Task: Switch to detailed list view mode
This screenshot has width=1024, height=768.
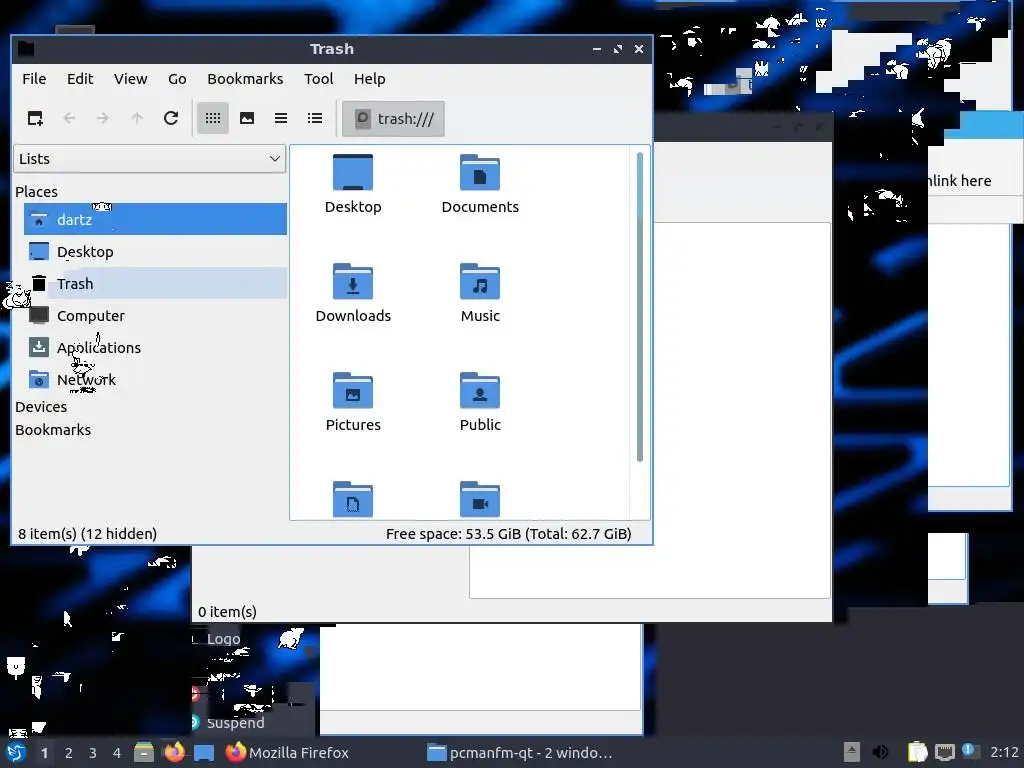Action: [x=315, y=118]
